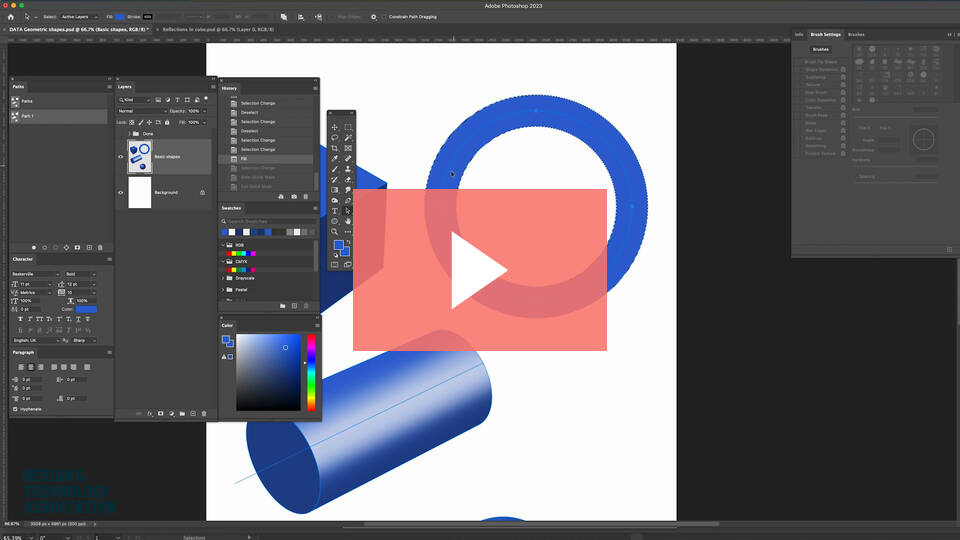Create new snapshot camera icon in History
Screen dimensions: 960x540
point(294,197)
